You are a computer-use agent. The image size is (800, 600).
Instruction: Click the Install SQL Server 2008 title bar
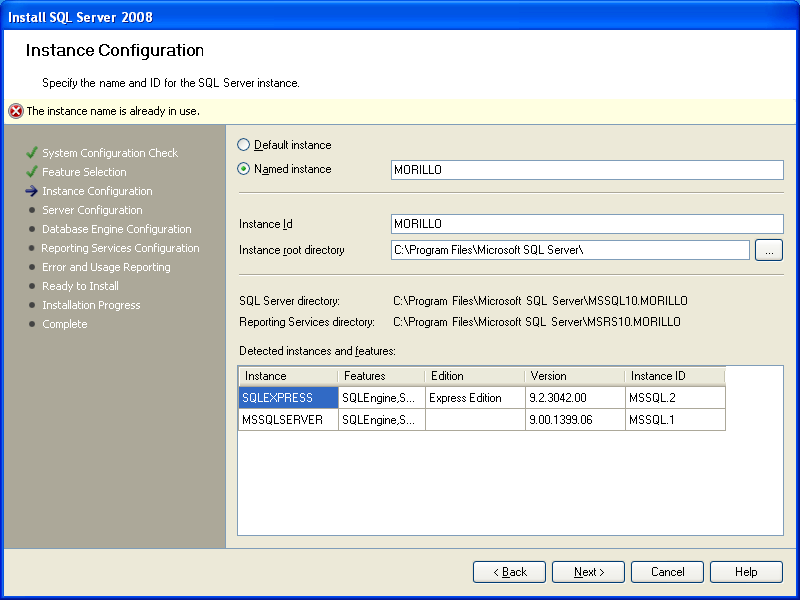pos(400,16)
